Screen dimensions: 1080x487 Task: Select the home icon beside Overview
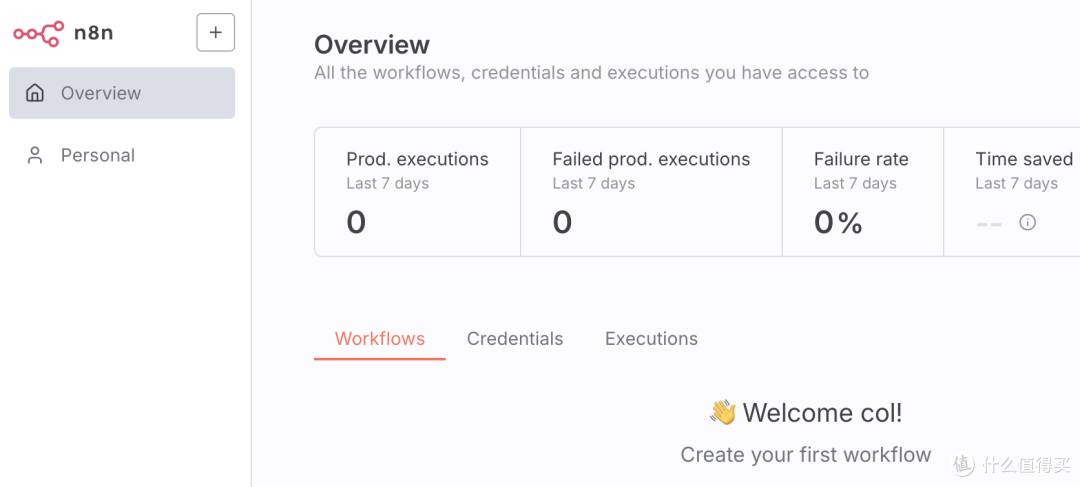coord(34,93)
